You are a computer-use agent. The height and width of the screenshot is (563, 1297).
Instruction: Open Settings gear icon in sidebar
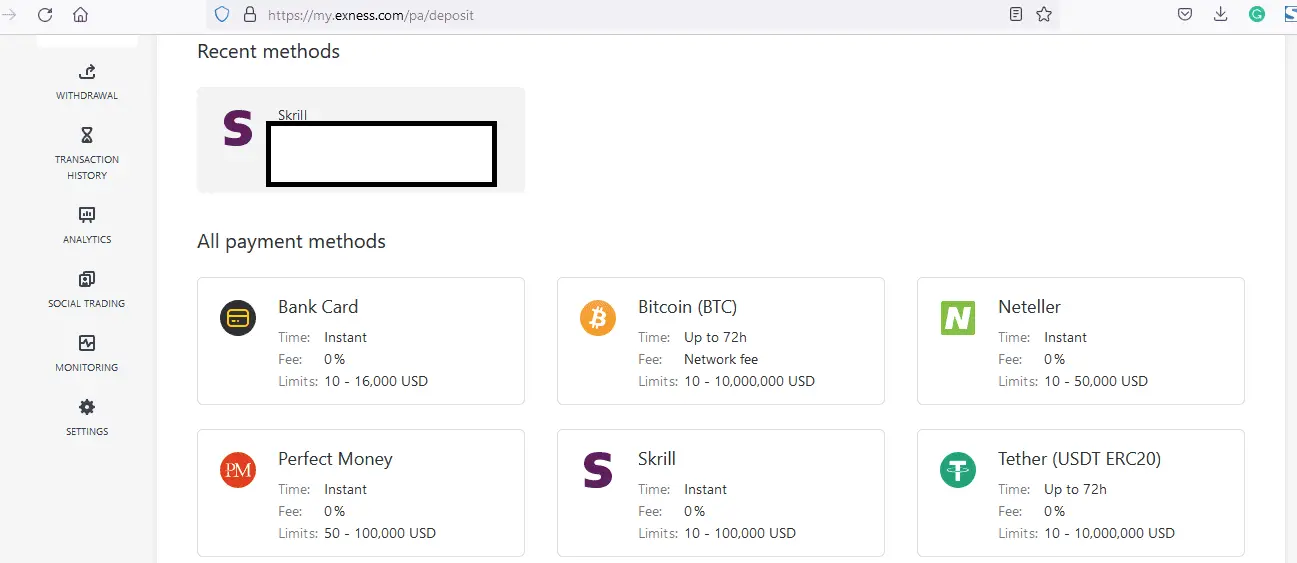click(x=87, y=407)
